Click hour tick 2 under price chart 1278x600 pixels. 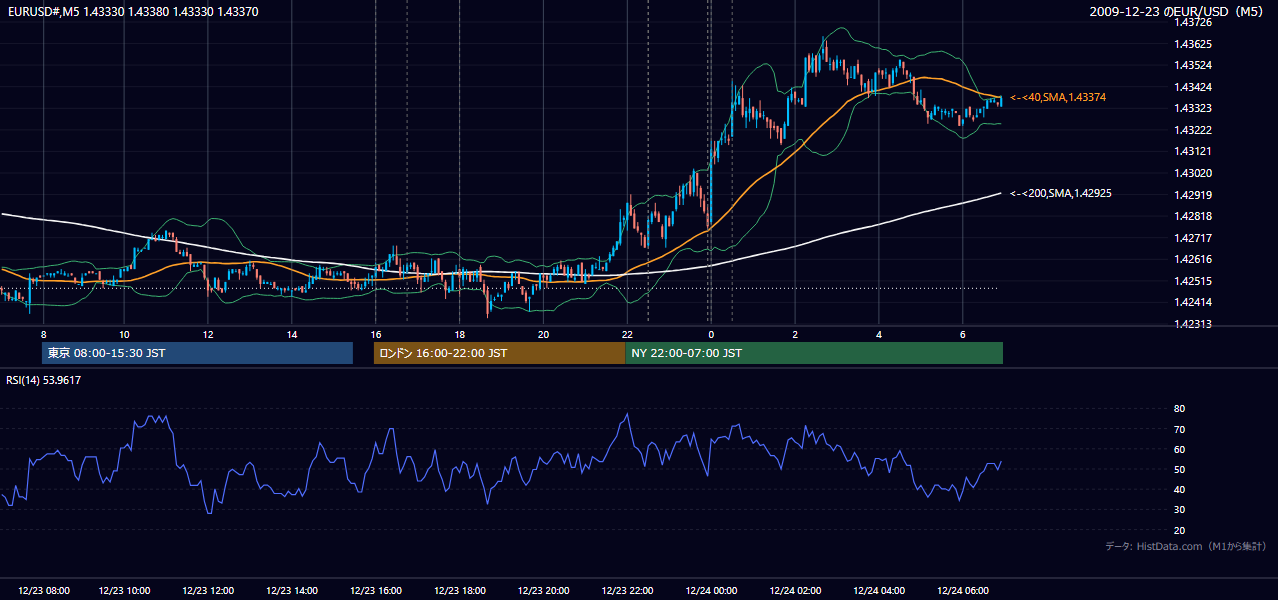(795, 334)
